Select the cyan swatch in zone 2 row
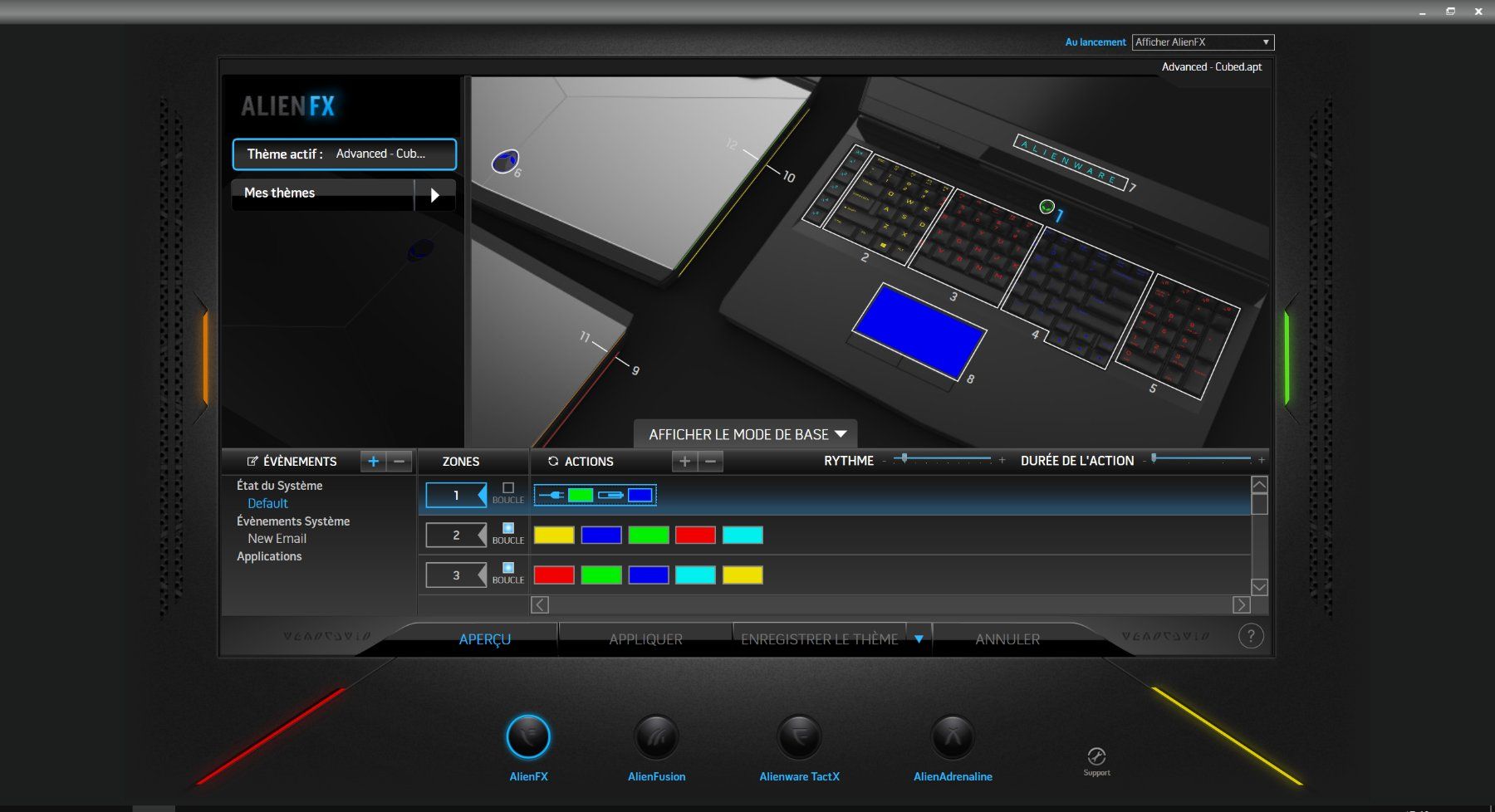This screenshot has height=812, width=1495. 743,536
